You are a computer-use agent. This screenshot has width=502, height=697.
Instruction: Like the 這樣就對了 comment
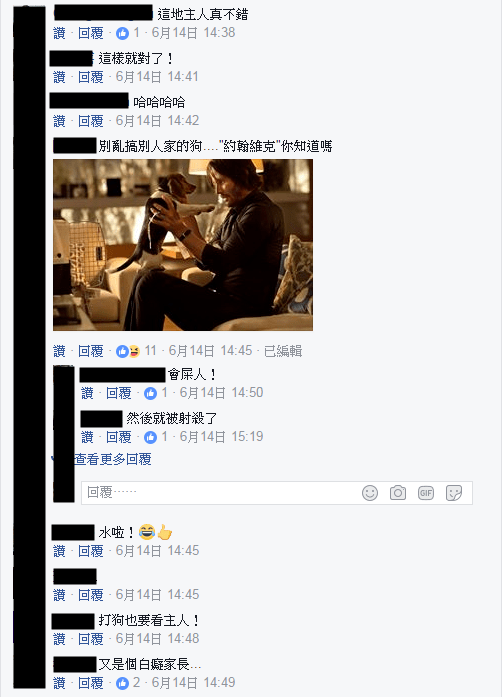(x=59, y=76)
